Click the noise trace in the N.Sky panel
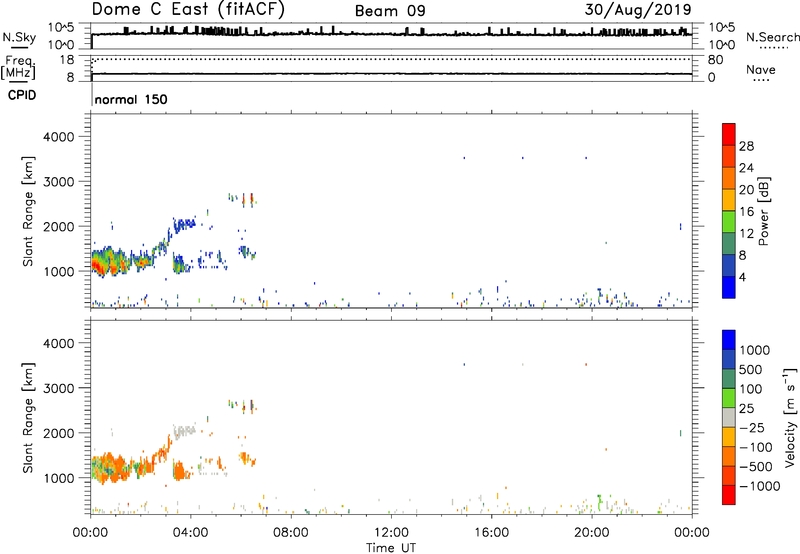This screenshot has width=800, height=554. [391, 34]
